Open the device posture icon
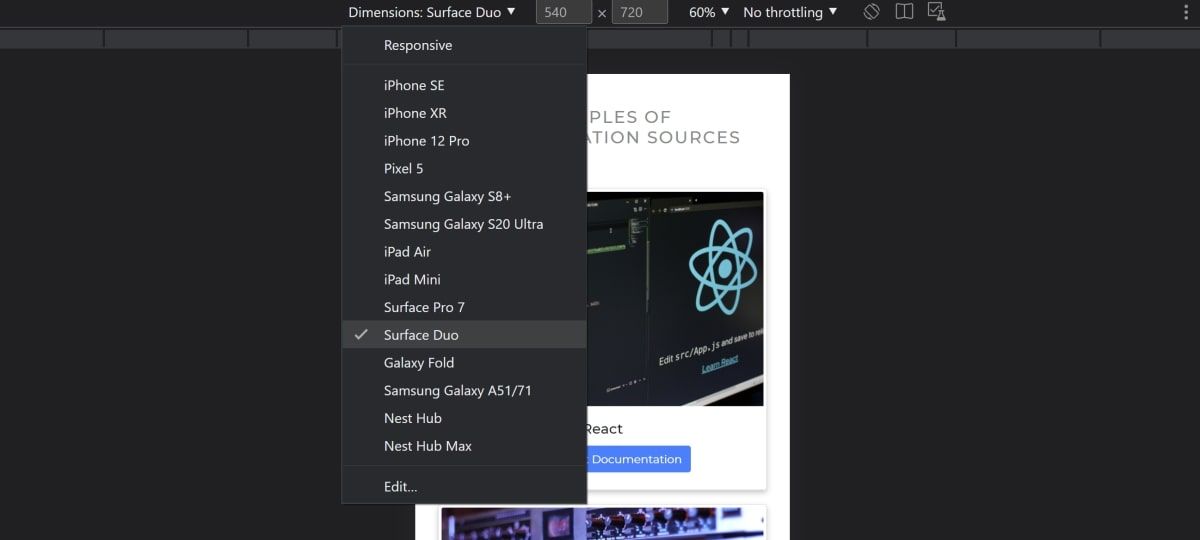 (936, 12)
